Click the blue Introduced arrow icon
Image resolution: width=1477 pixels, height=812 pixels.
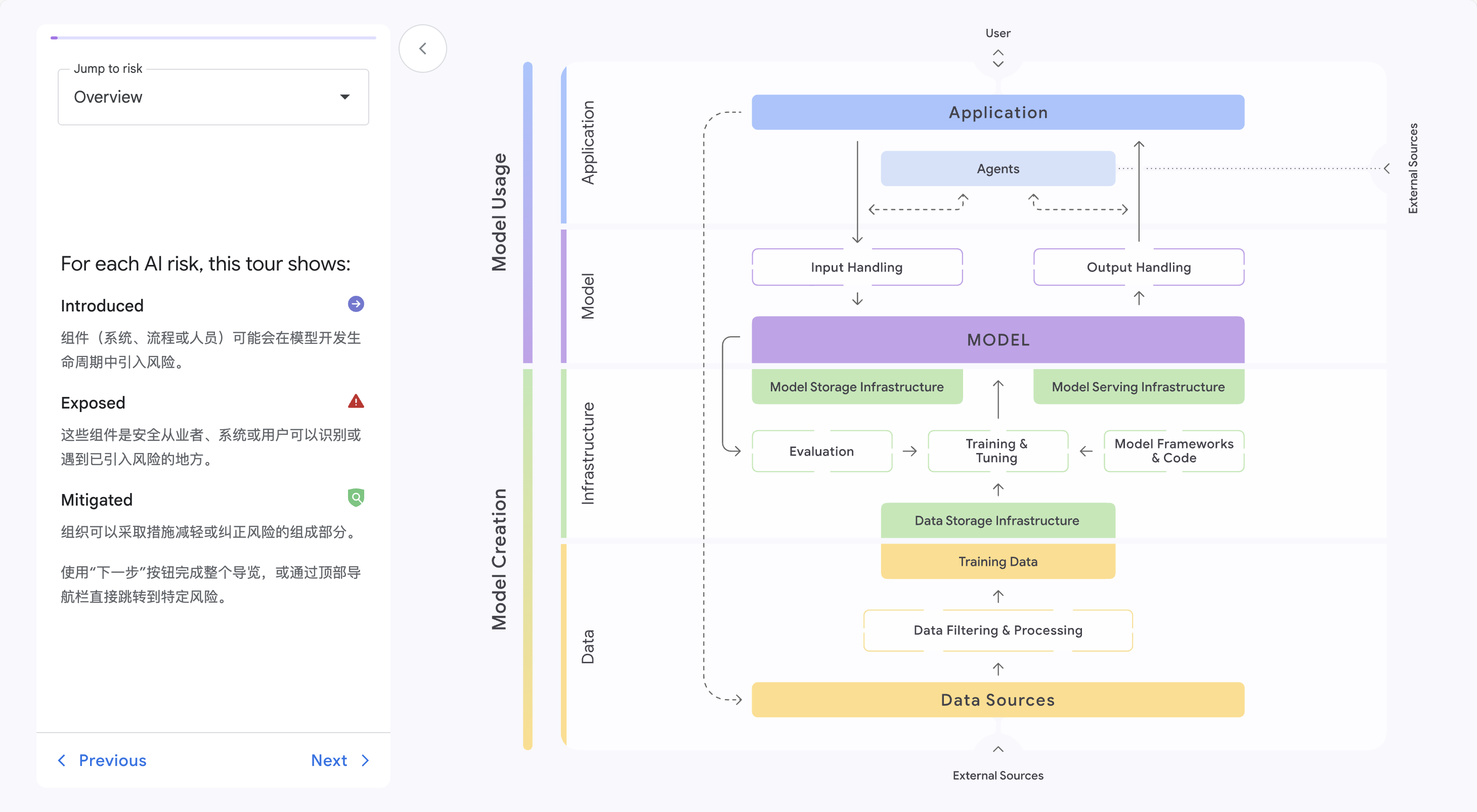[356, 304]
